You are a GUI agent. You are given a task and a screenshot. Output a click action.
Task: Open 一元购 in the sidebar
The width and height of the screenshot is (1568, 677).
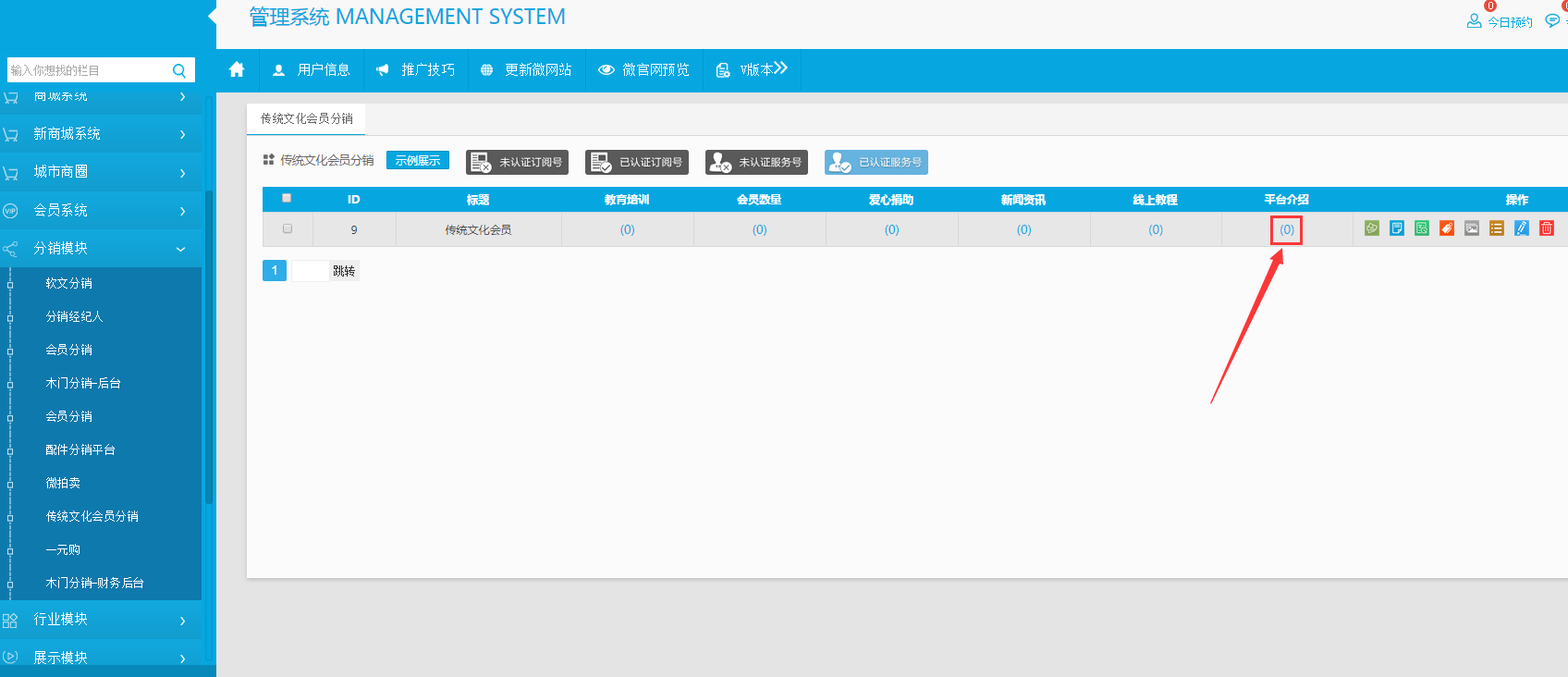[x=63, y=549]
